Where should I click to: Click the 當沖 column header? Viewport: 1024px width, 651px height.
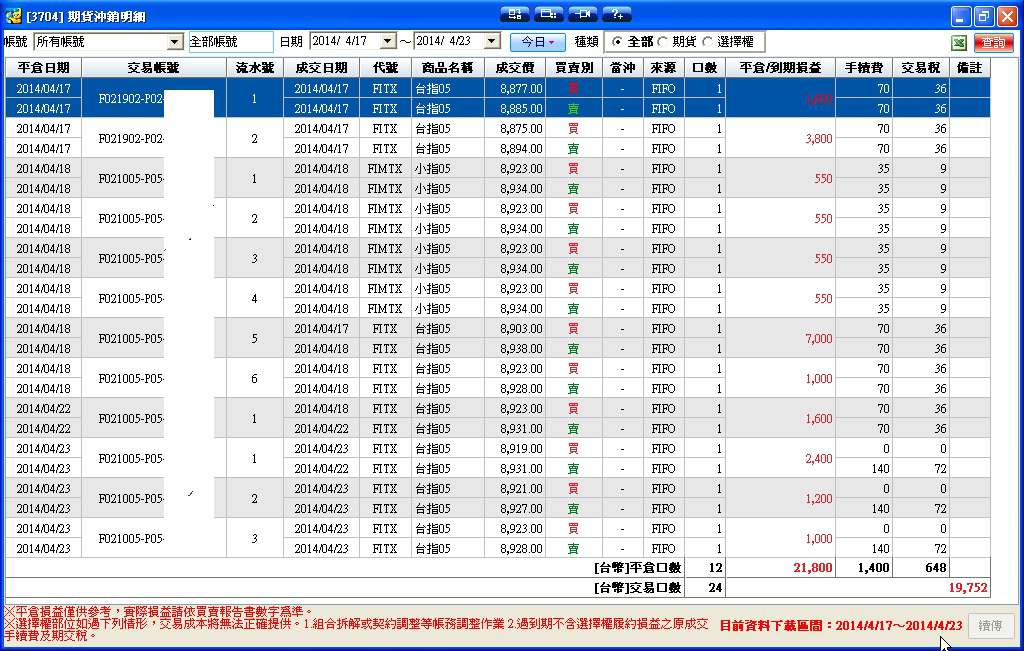click(x=622, y=68)
